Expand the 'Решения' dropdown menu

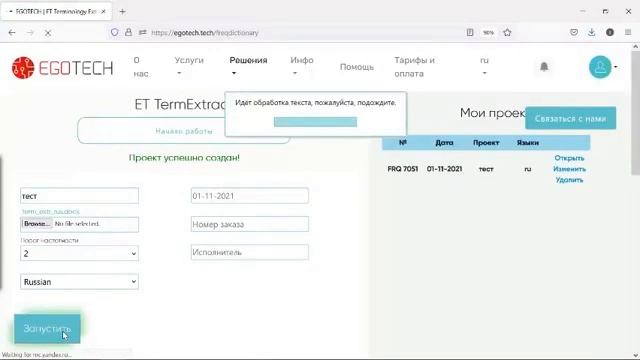coord(248,66)
